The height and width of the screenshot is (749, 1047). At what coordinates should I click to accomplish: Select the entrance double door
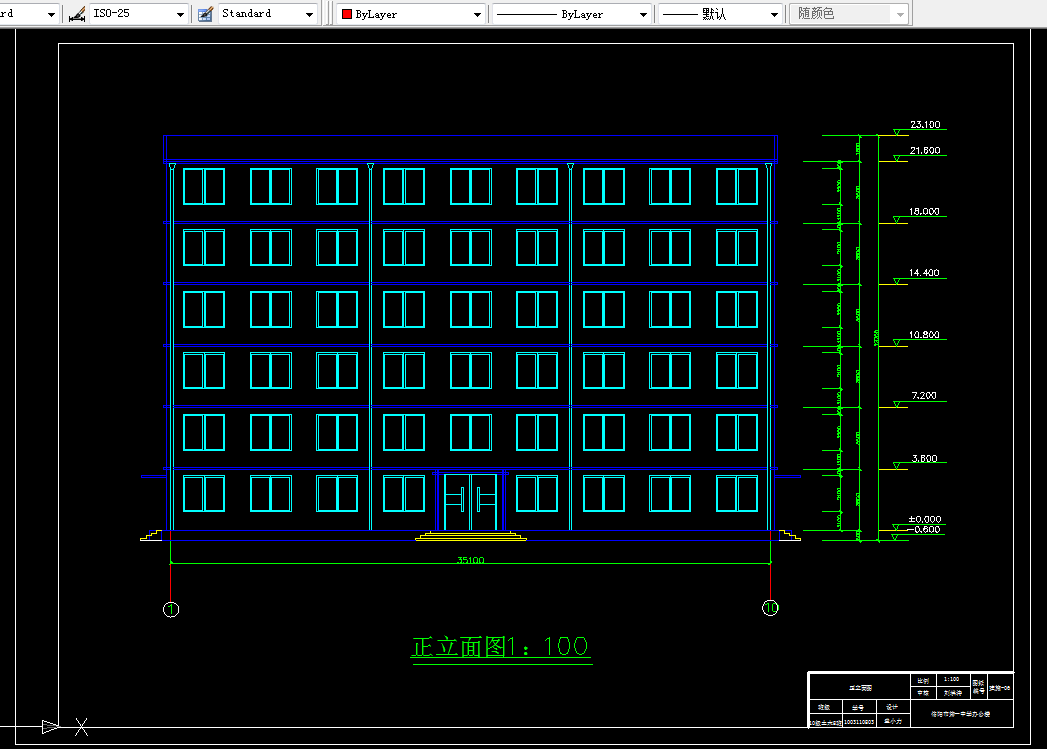pyautogui.click(x=471, y=502)
